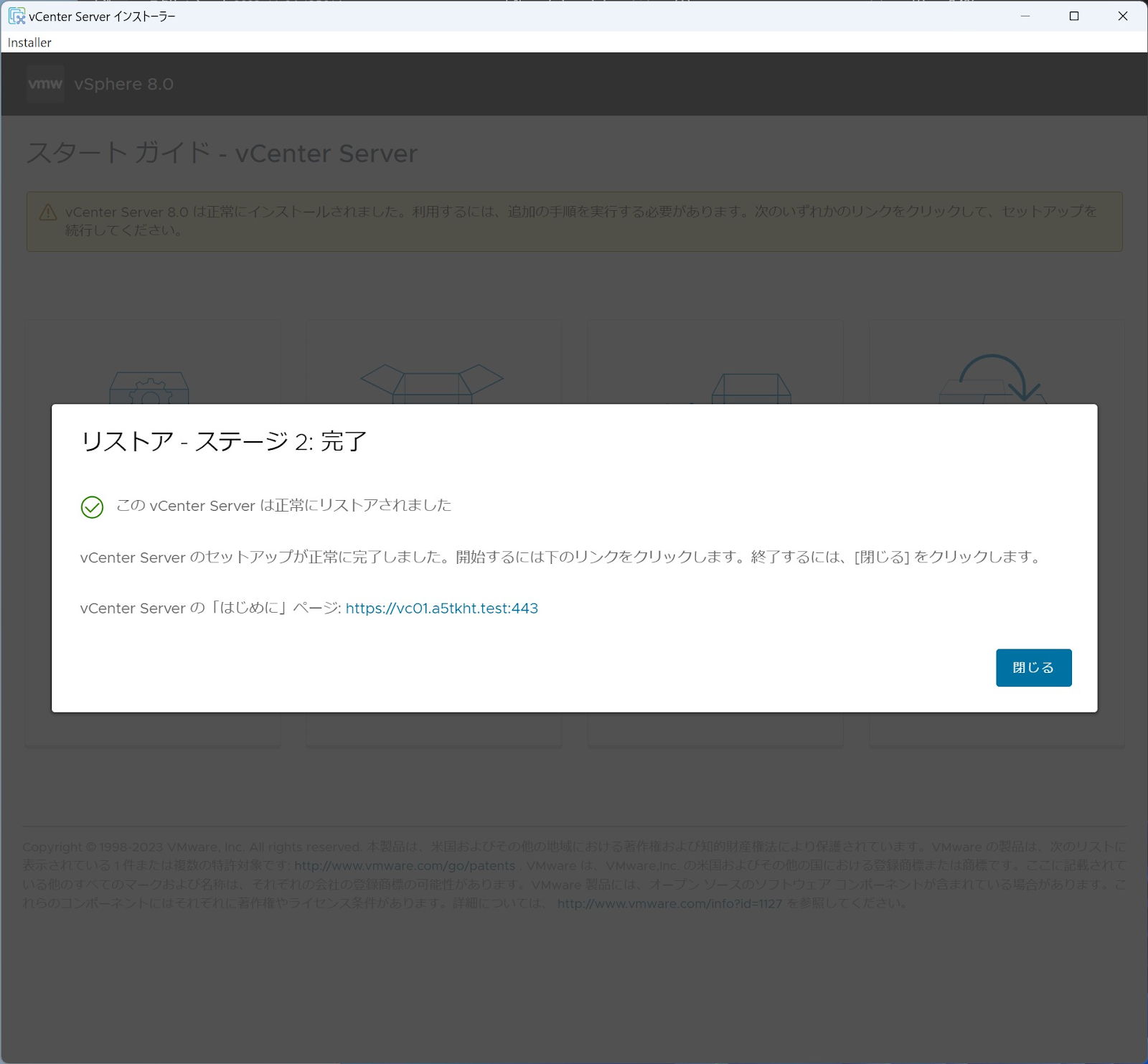
Task: Click the vmw logo in the header
Action: coord(45,84)
